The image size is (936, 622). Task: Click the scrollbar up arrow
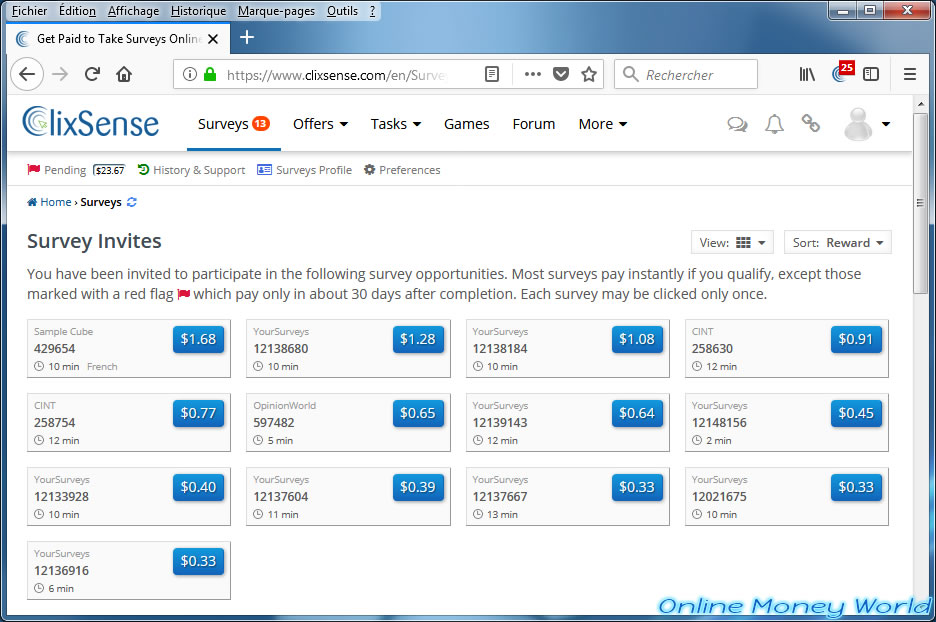[920, 103]
